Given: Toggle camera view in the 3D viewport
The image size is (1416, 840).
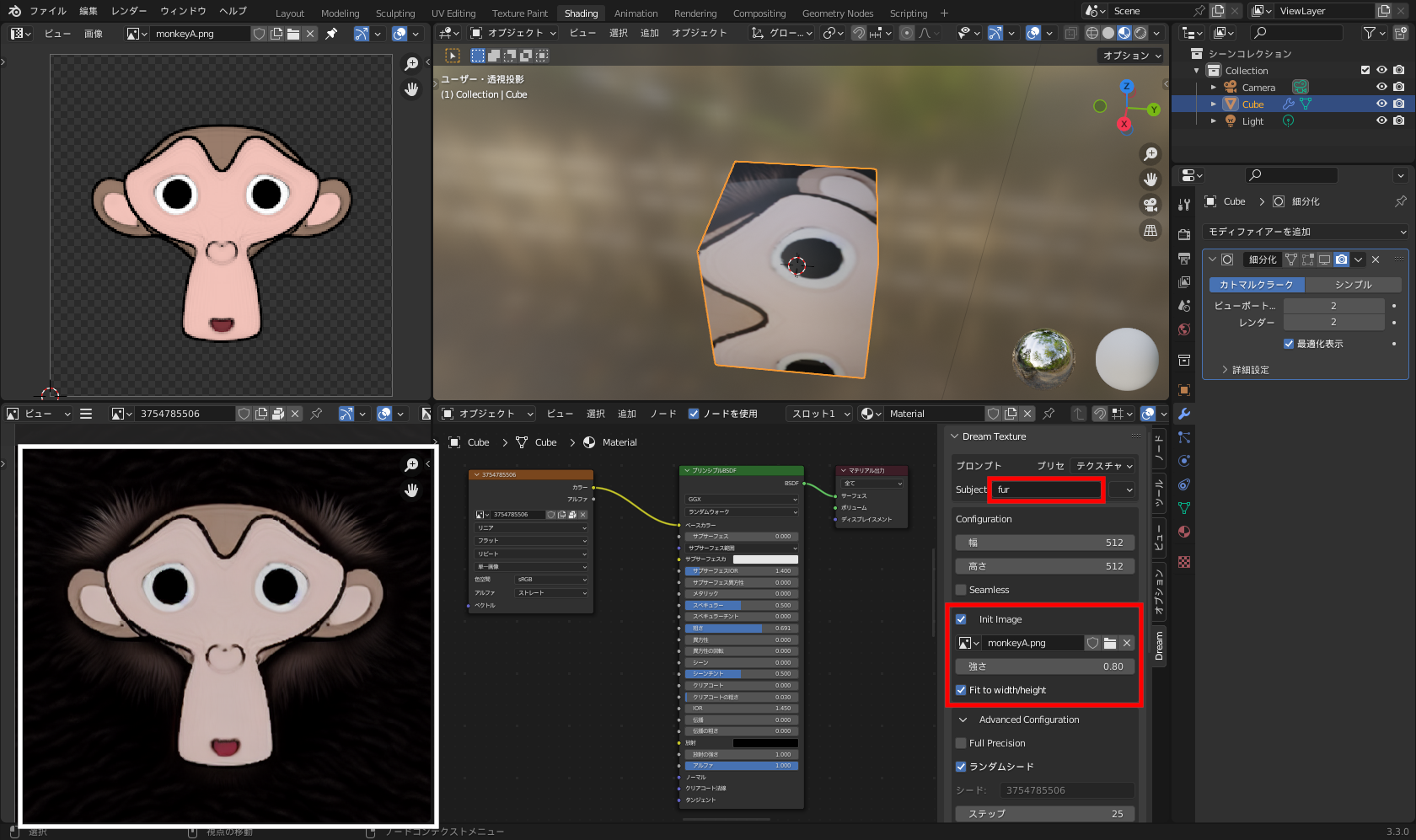Looking at the screenshot, I should pos(1150,205).
